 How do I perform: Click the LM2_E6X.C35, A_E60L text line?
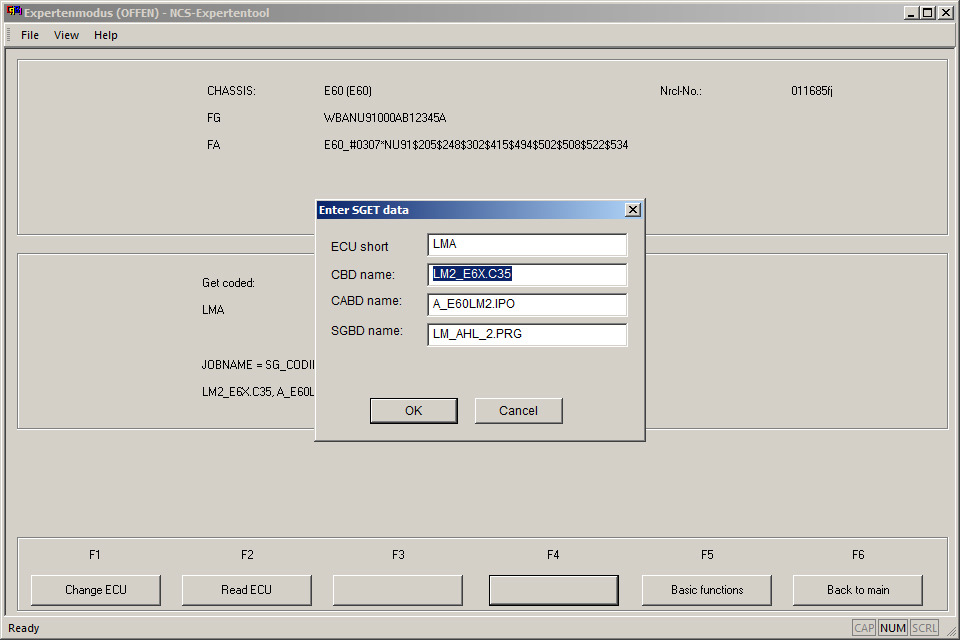(258, 392)
